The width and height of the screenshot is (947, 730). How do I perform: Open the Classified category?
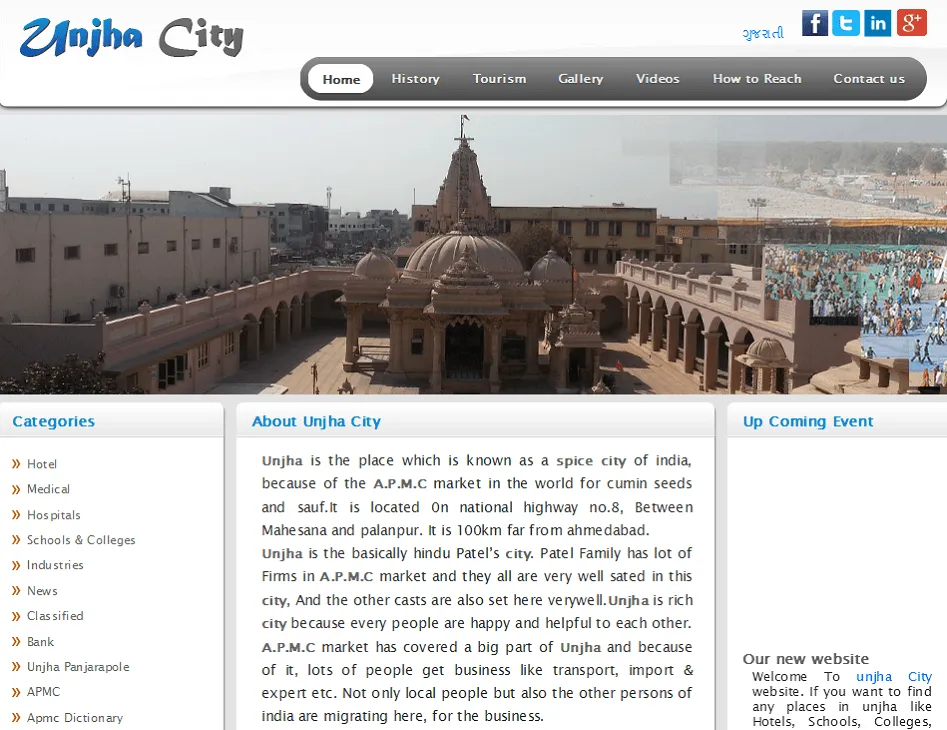55,616
